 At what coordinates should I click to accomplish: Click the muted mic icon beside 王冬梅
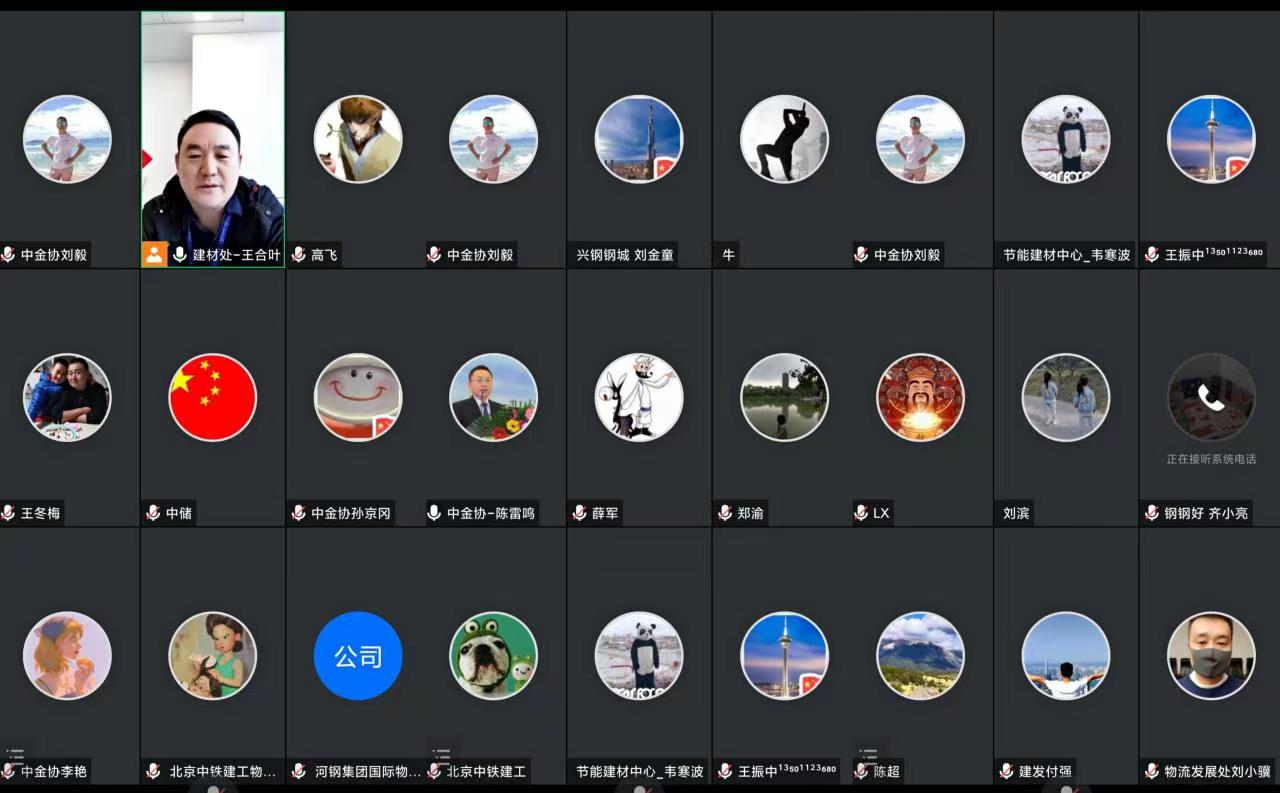[9, 513]
